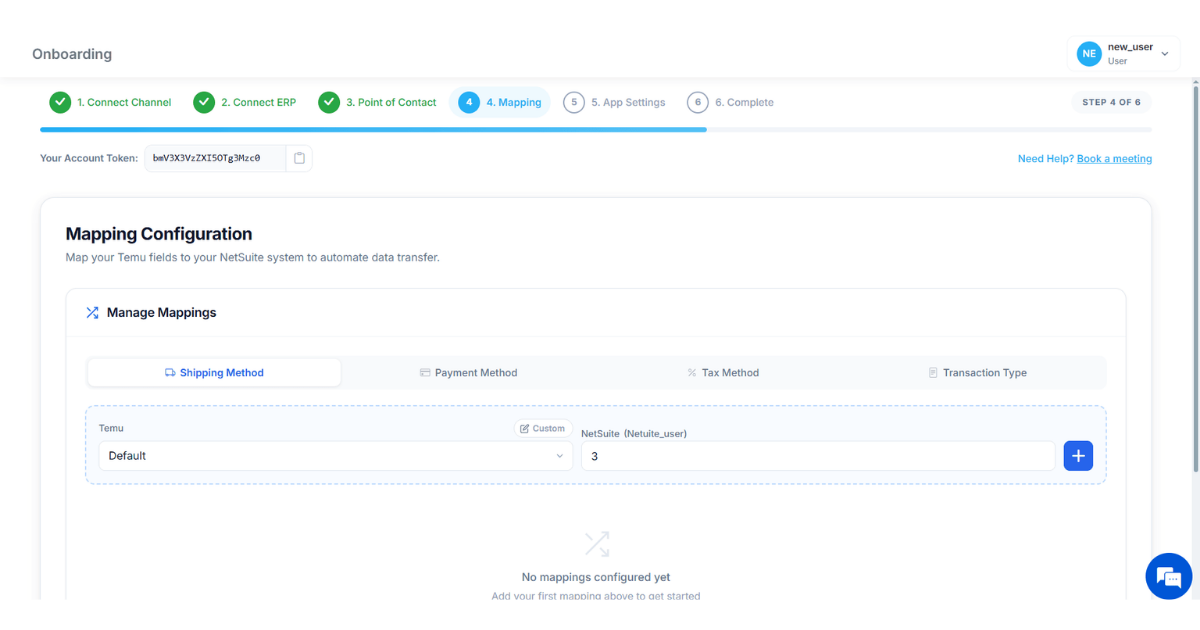Screen dimensions: 1200x630
Task: Click the page vertical scrollbar
Action: tap(1195, 280)
